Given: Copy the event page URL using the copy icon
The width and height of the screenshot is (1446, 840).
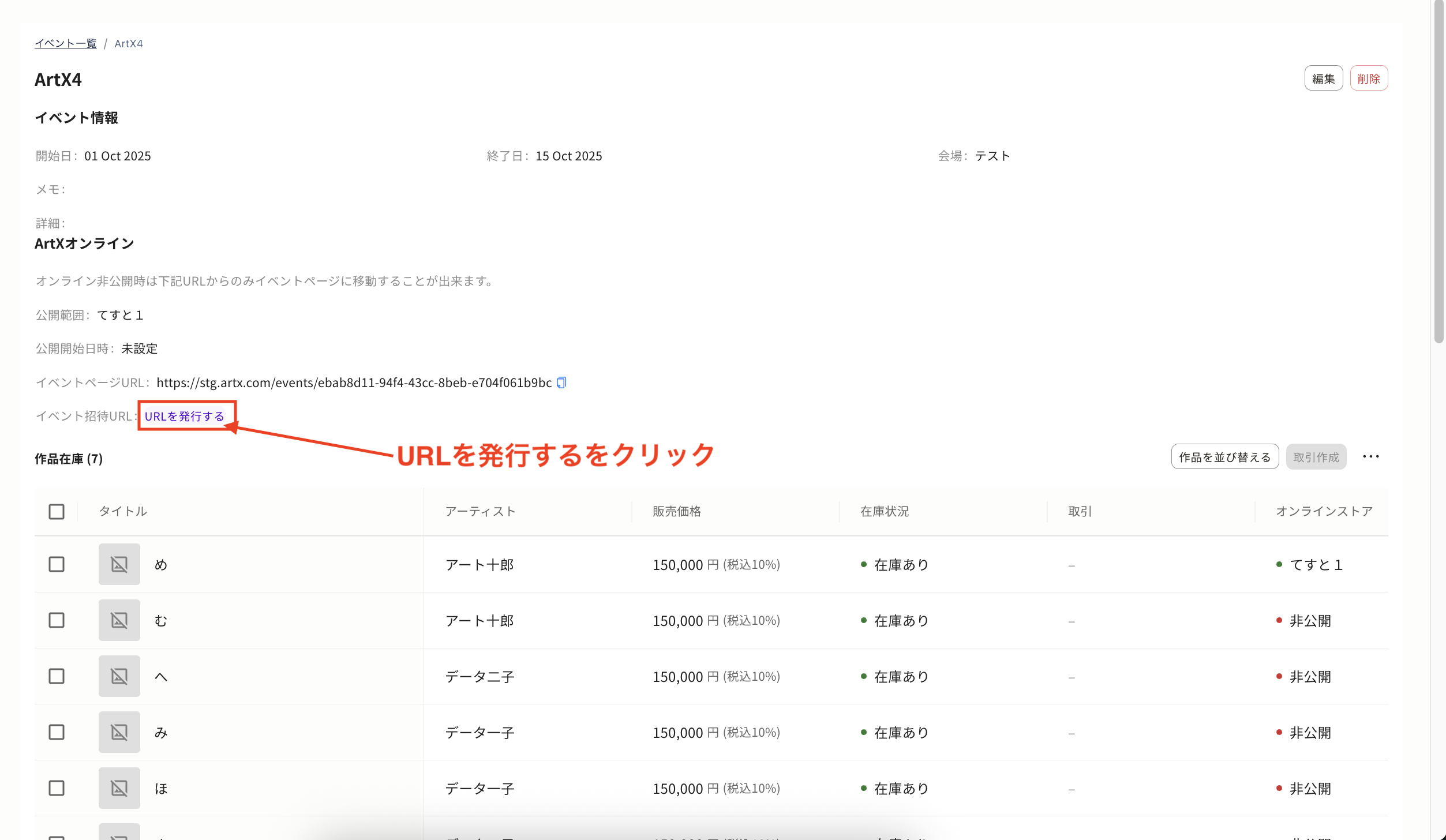Looking at the screenshot, I should 561,382.
